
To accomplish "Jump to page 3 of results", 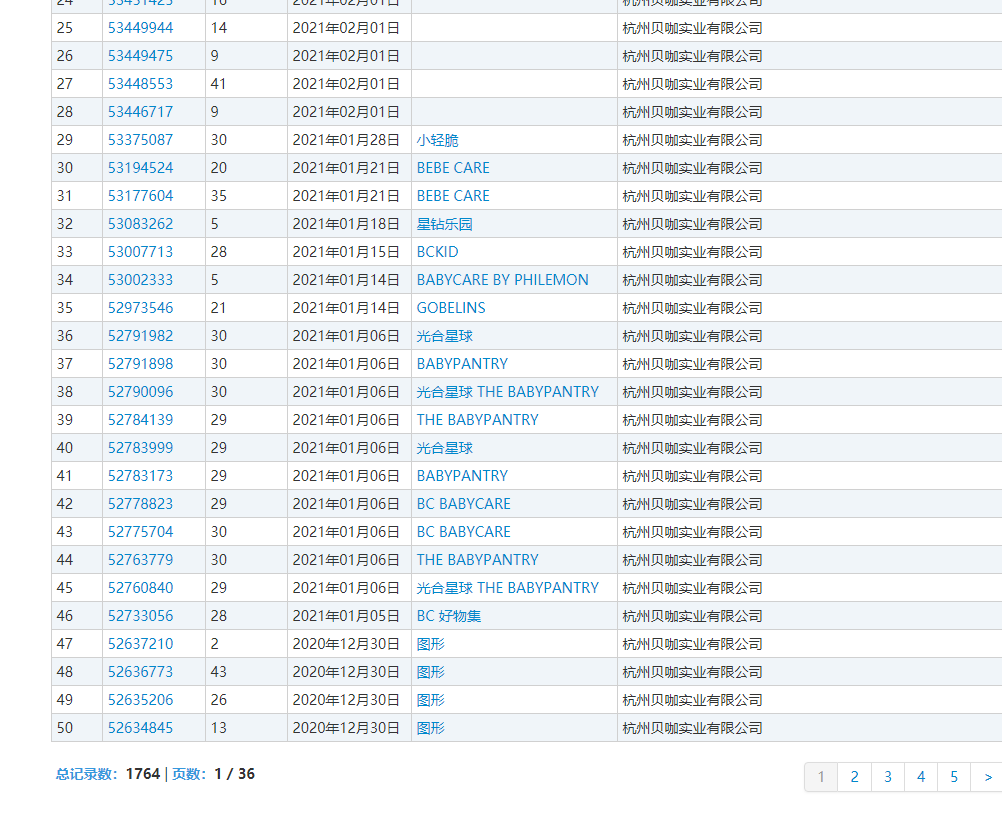I will 887,777.
